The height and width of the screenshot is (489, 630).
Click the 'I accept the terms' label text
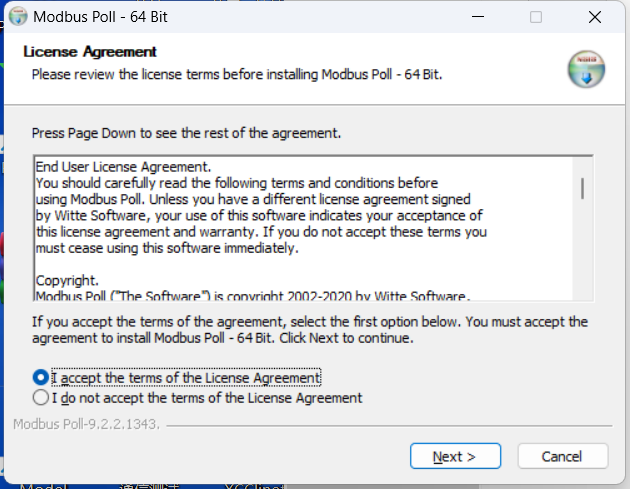click(186, 378)
